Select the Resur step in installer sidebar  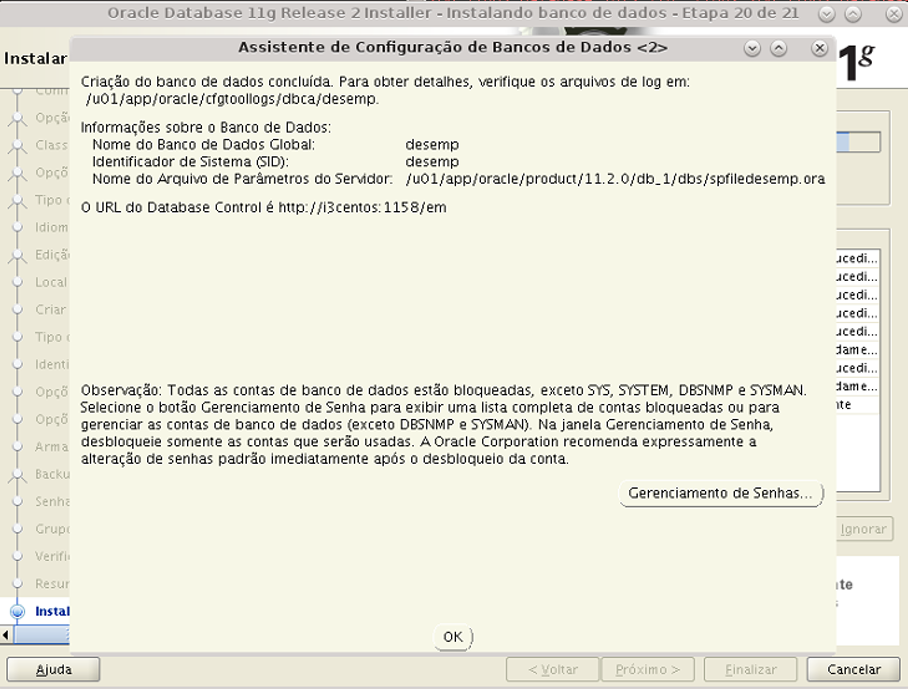coord(52,584)
